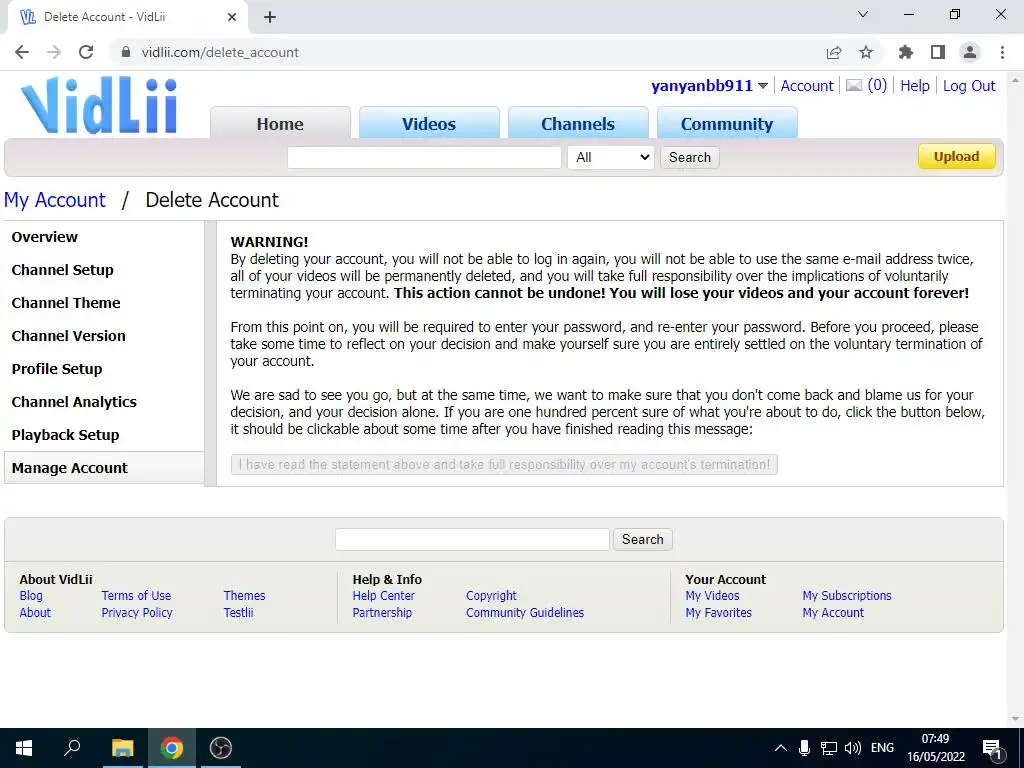Screen dimensions: 1024x768
Task: Switch to the Home tab
Action: click(x=280, y=123)
